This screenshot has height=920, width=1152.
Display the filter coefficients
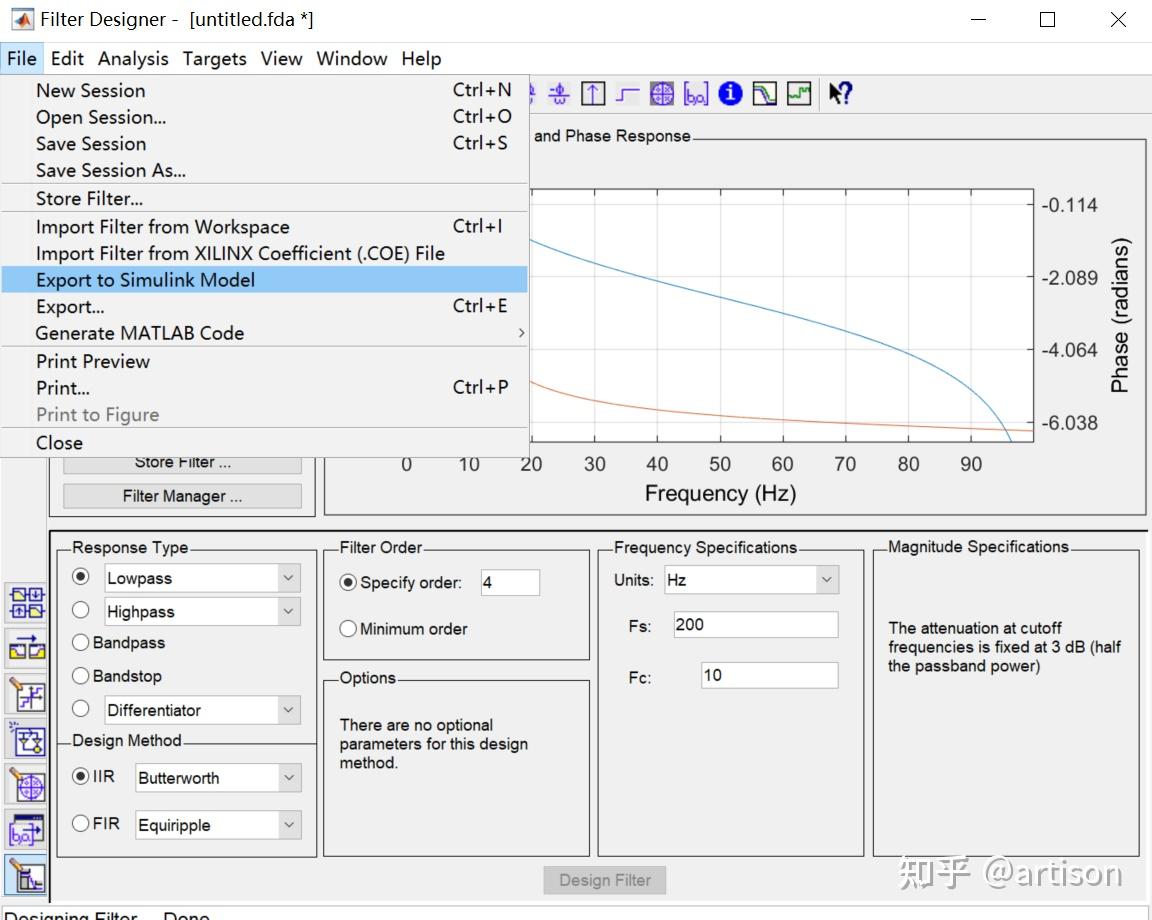click(696, 94)
